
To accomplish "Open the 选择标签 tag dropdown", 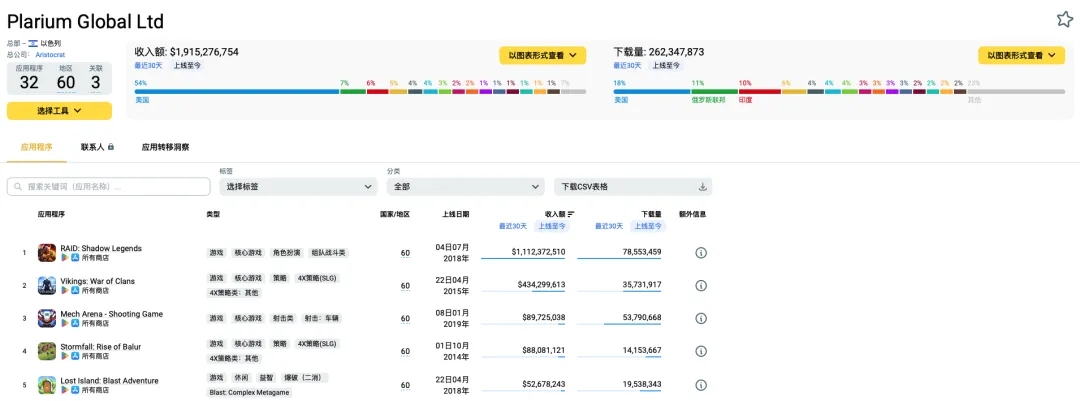I will (x=297, y=187).
